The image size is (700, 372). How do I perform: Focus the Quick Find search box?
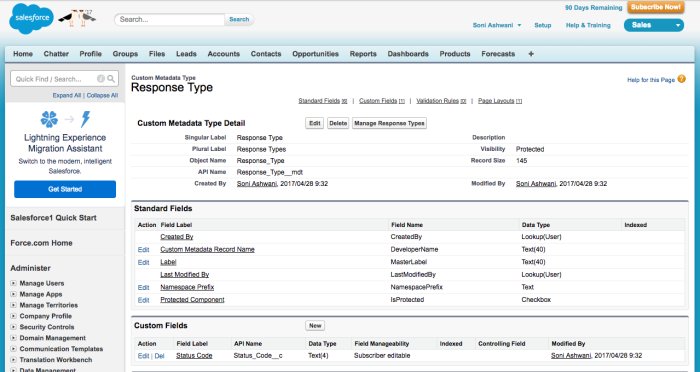[65, 79]
